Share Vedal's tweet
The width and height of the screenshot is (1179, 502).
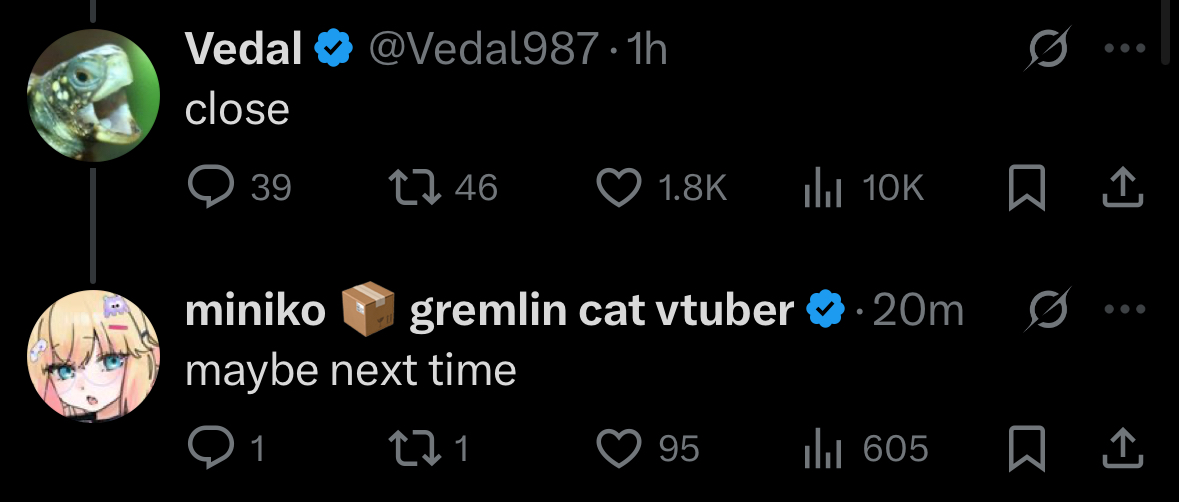(1121, 188)
